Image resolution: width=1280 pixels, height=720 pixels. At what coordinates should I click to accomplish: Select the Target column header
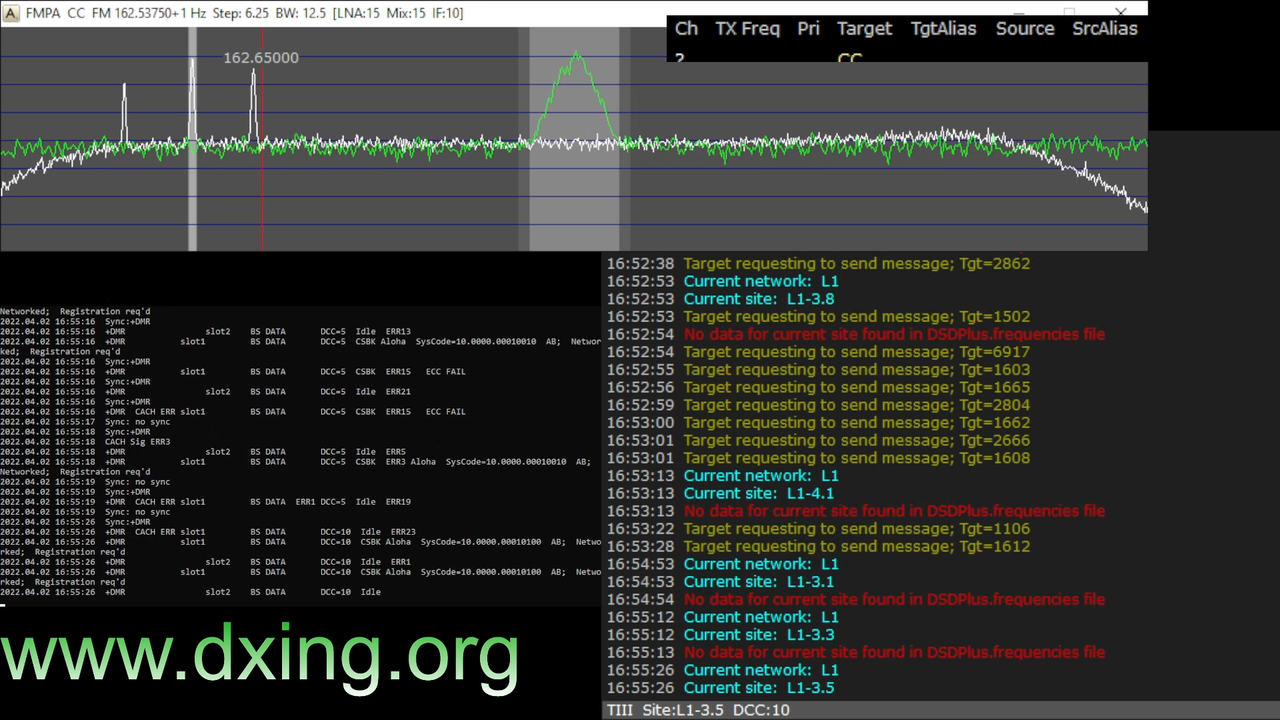click(864, 28)
